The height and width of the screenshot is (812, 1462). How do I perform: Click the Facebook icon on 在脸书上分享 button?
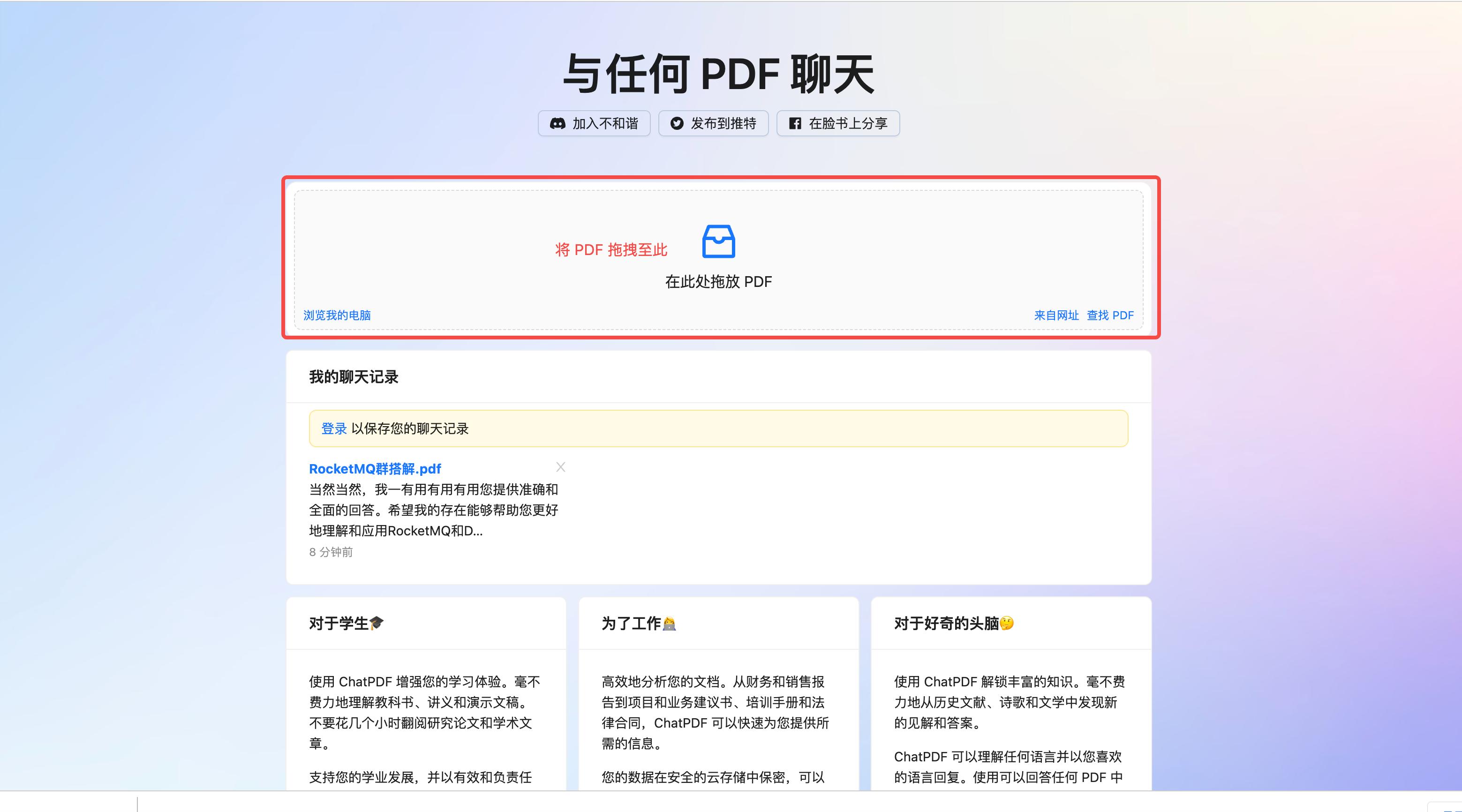coord(796,123)
